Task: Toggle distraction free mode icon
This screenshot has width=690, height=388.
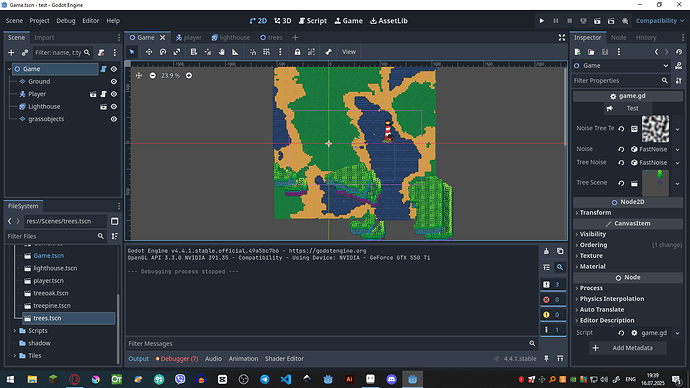Action: [562, 38]
